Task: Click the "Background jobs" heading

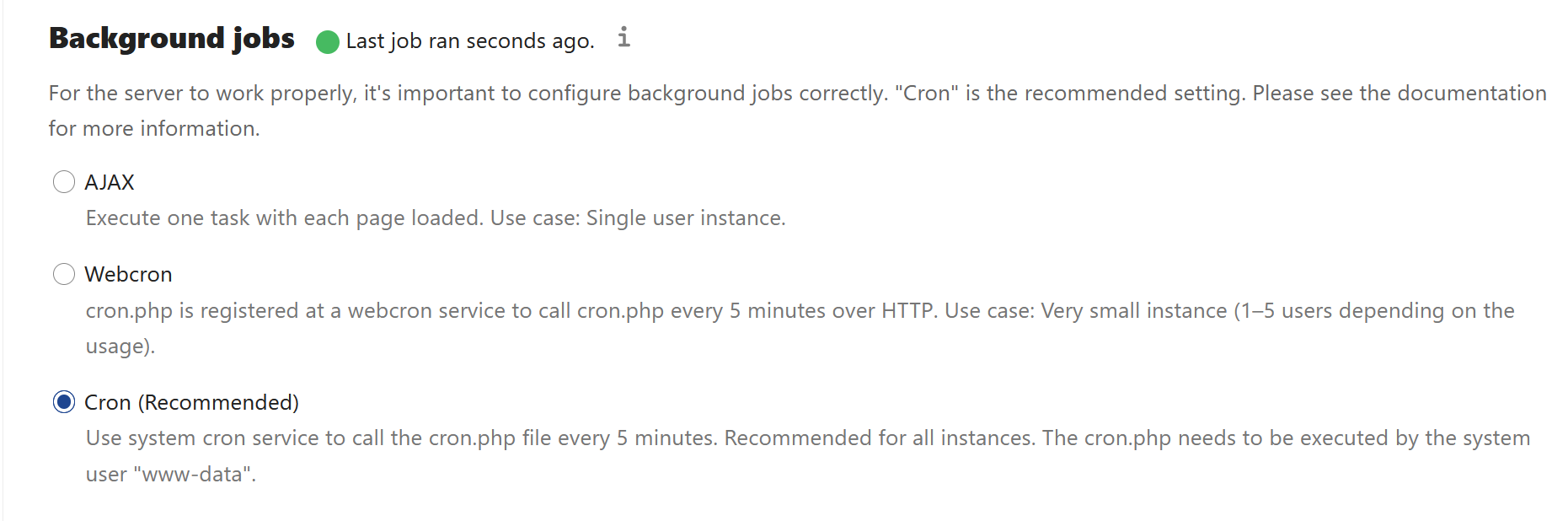Action: [x=172, y=39]
